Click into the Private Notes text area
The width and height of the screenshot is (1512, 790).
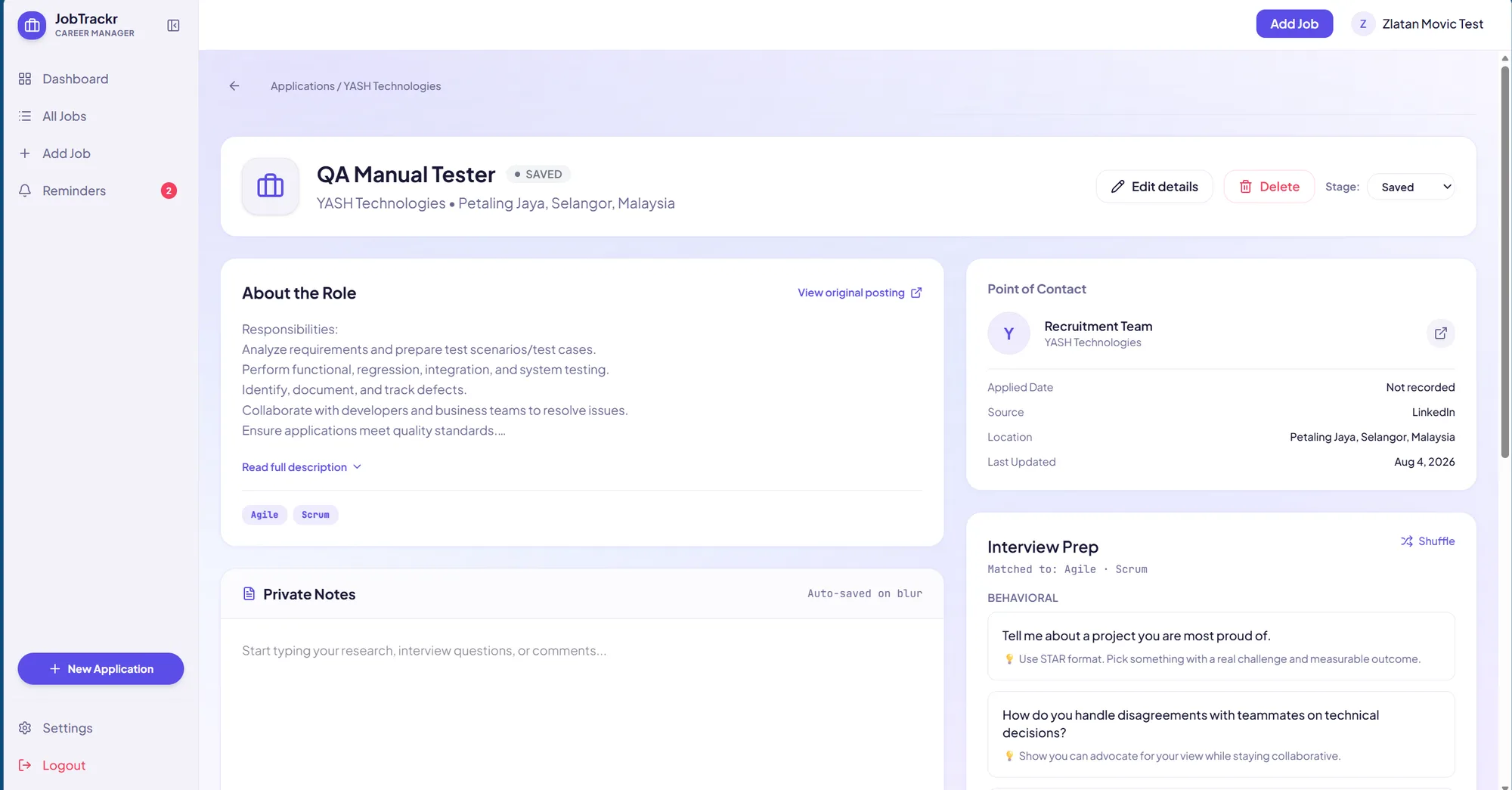click(x=582, y=703)
